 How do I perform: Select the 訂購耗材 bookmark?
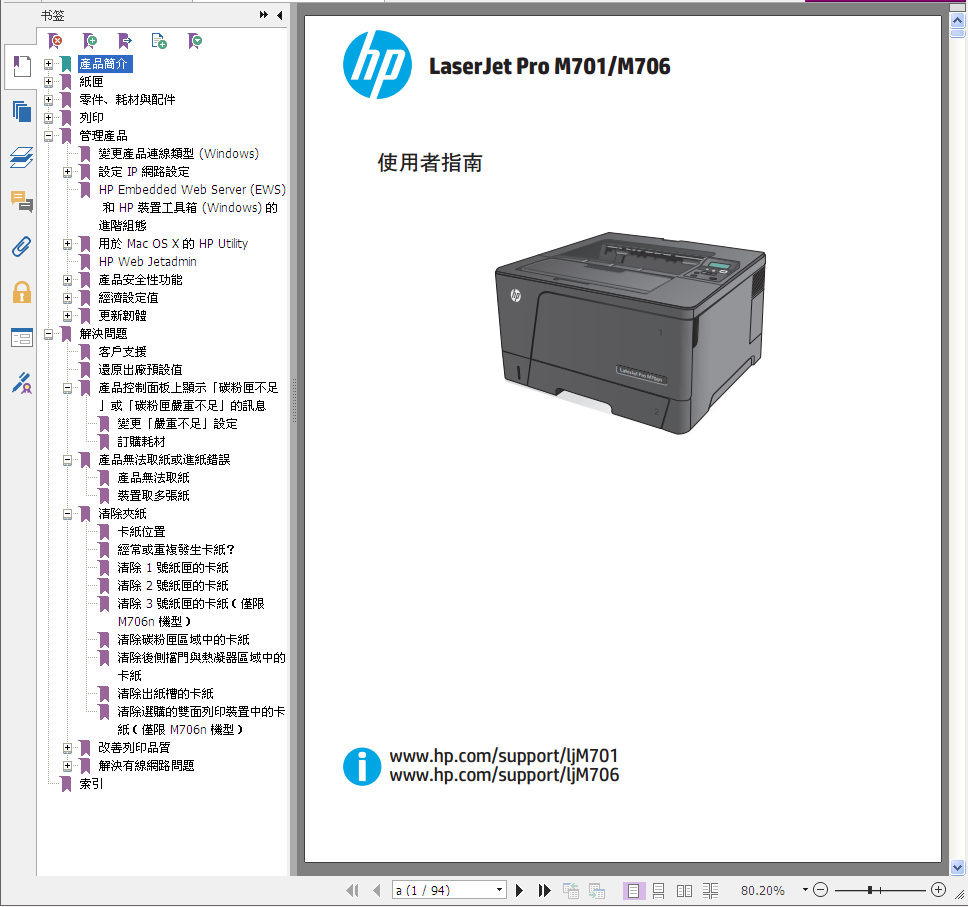141,441
